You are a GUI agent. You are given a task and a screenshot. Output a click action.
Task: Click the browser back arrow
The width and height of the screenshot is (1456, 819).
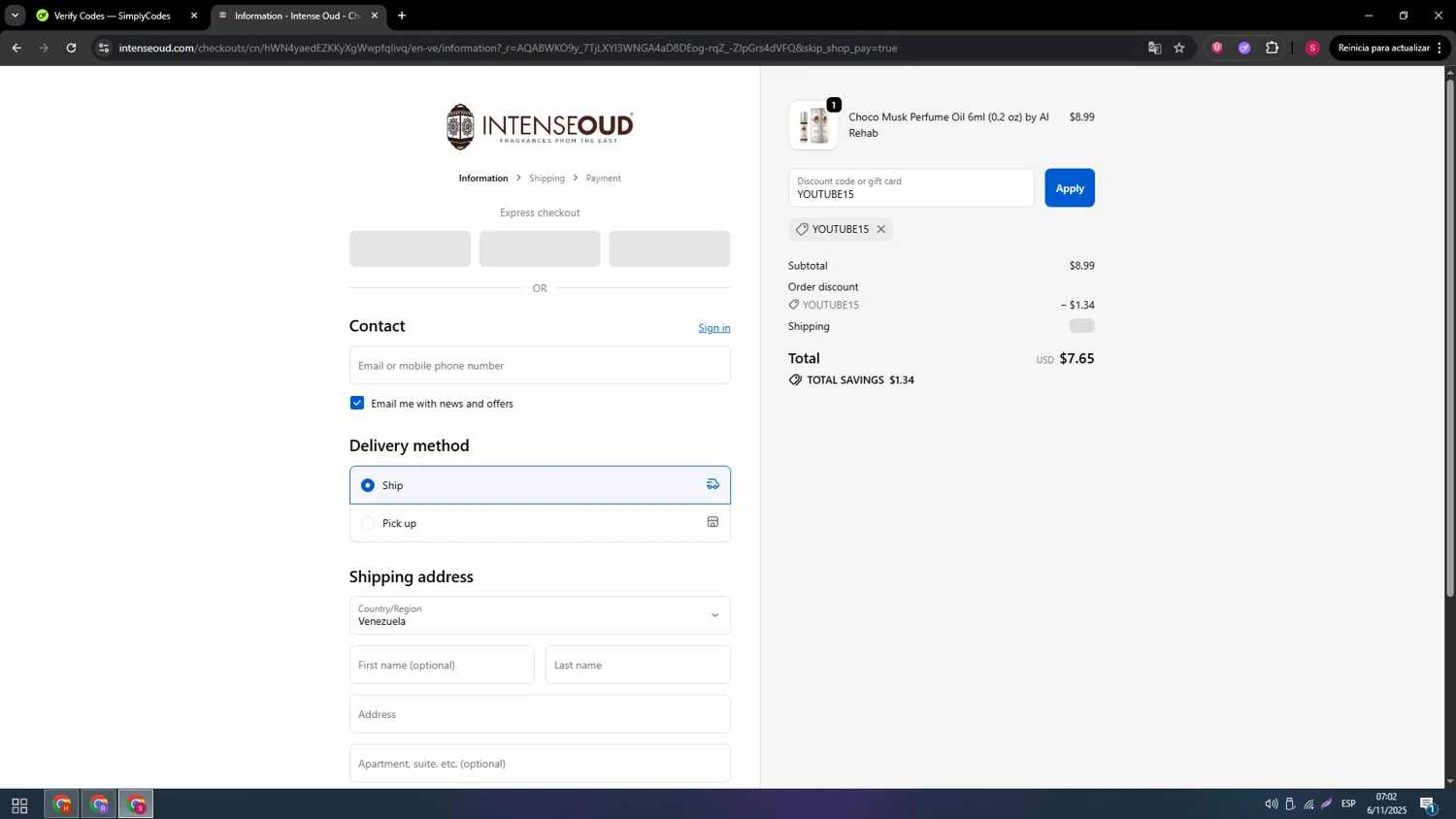(x=17, y=48)
